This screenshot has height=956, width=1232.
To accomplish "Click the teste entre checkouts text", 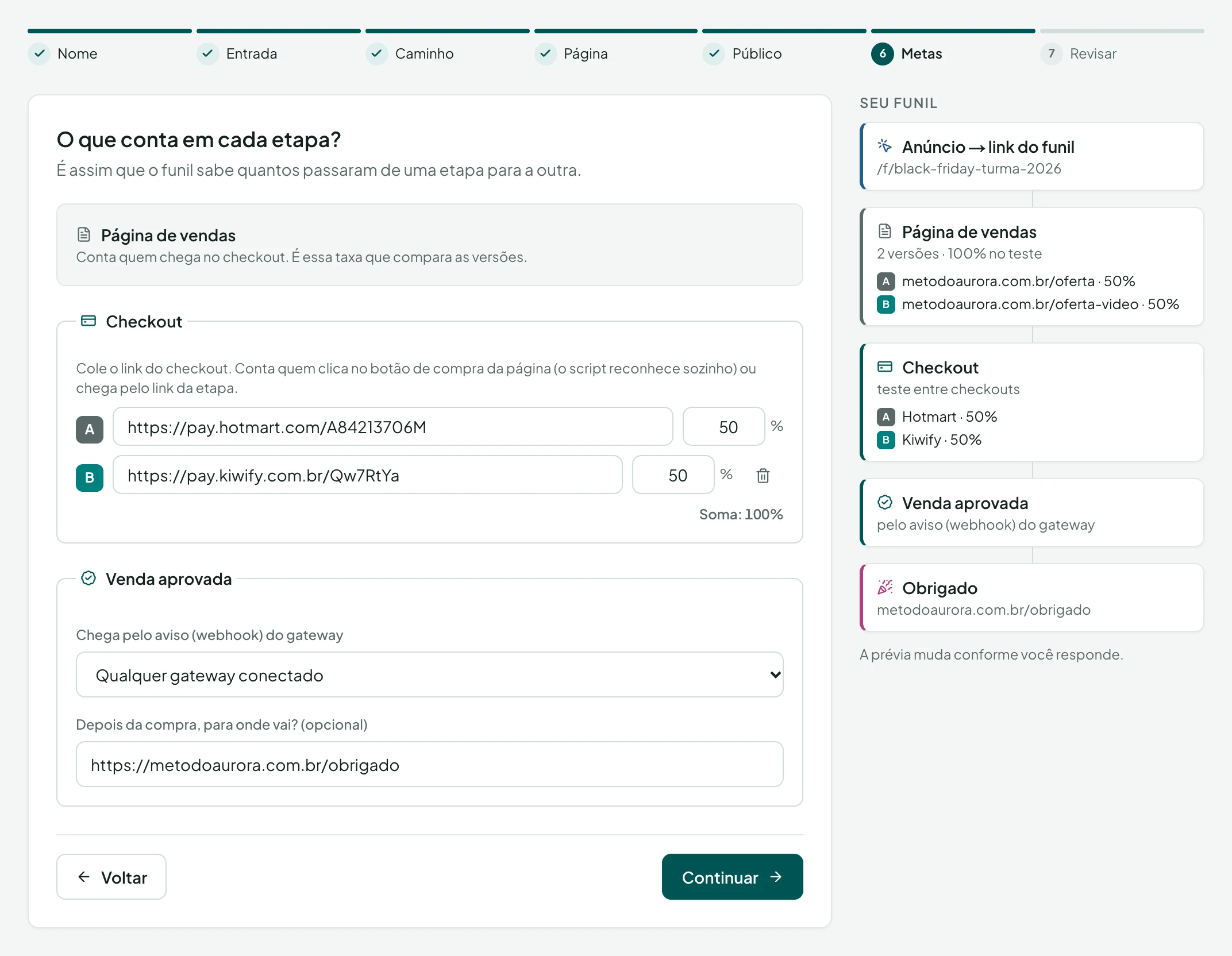I will [x=948, y=389].
